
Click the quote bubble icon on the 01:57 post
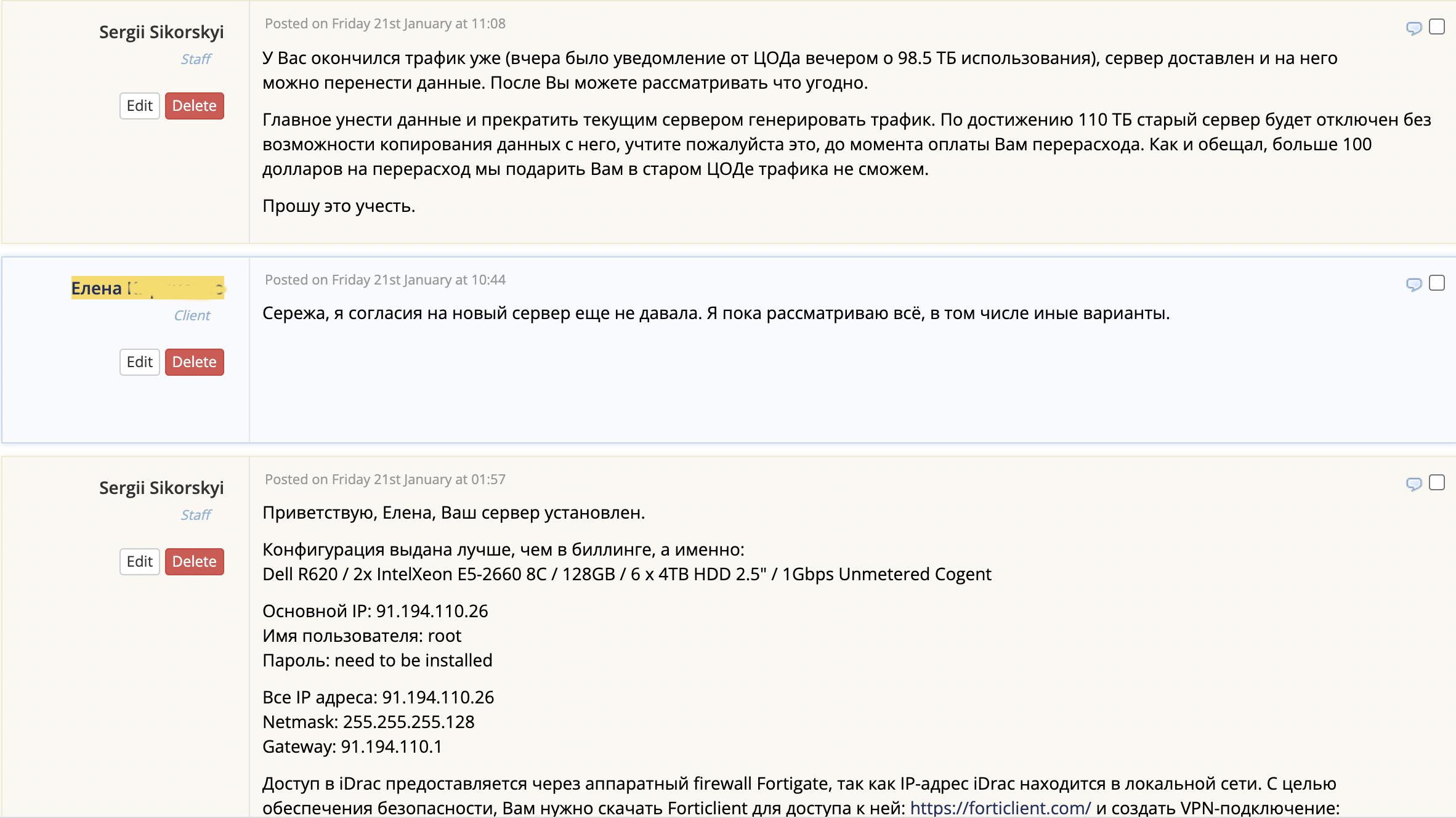[x=1414, y=484]
